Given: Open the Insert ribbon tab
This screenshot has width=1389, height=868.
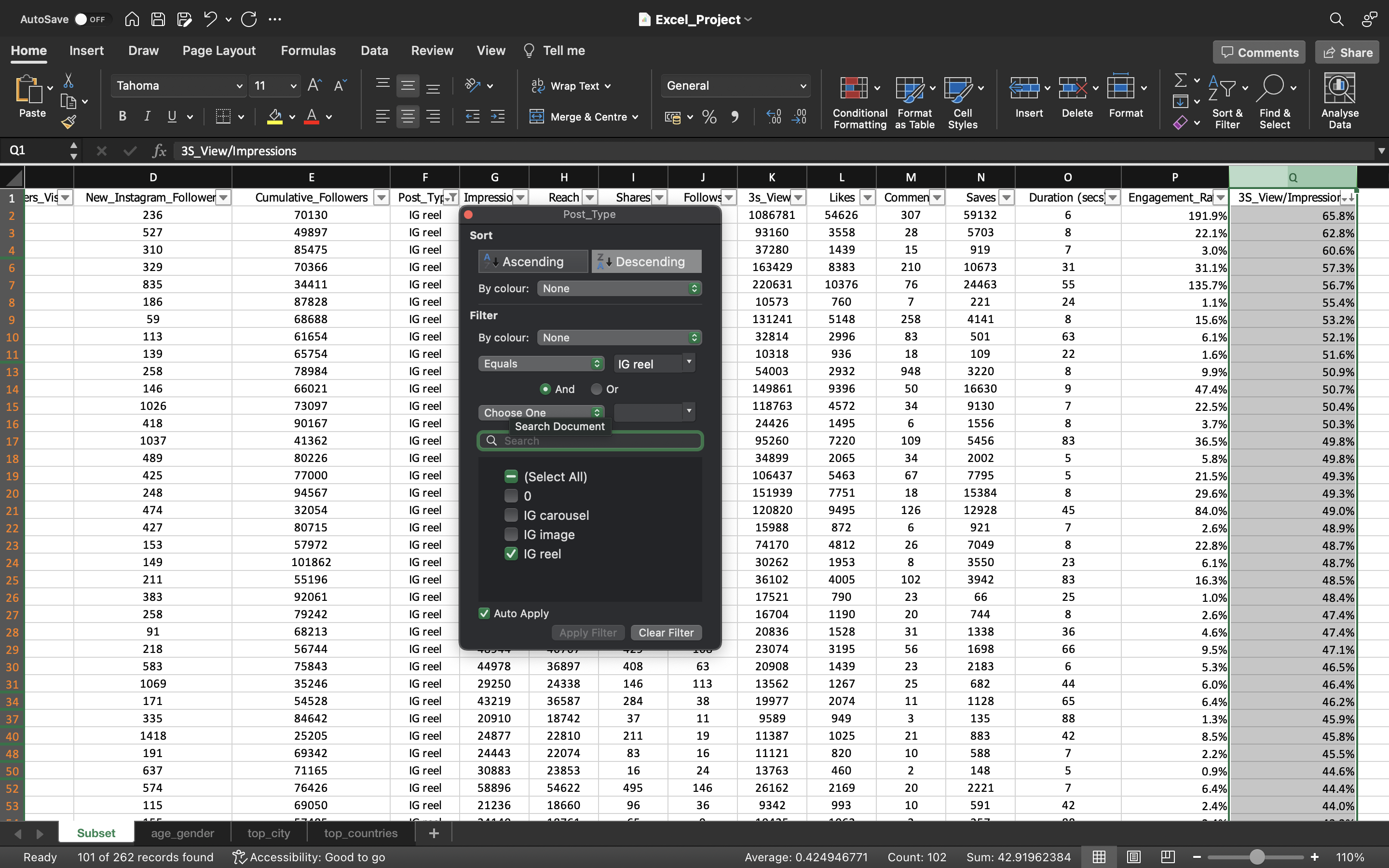Looking at the screenshot, I should point(86,51).
